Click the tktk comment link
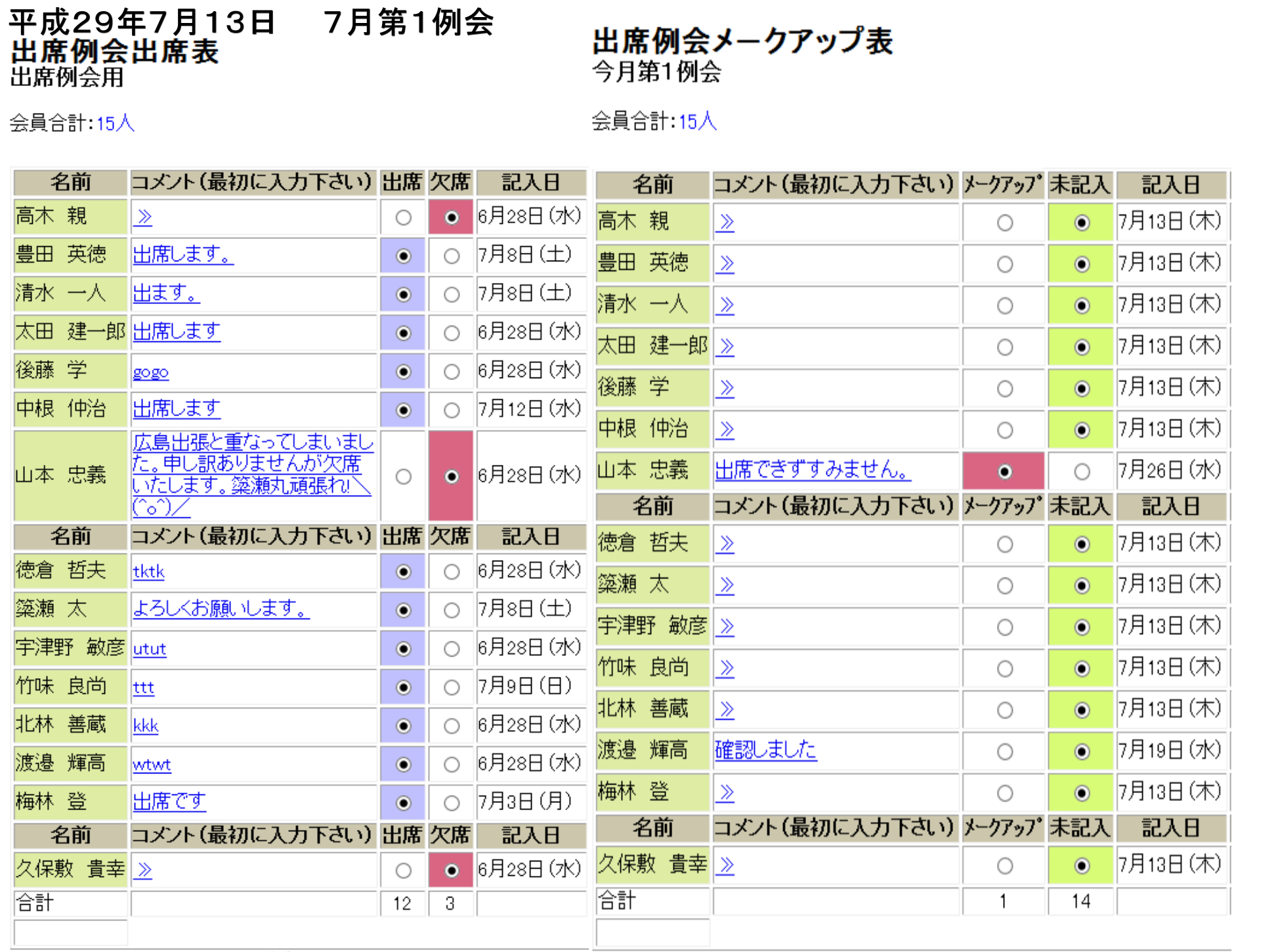1280x952 pixels. click(148, 572)
